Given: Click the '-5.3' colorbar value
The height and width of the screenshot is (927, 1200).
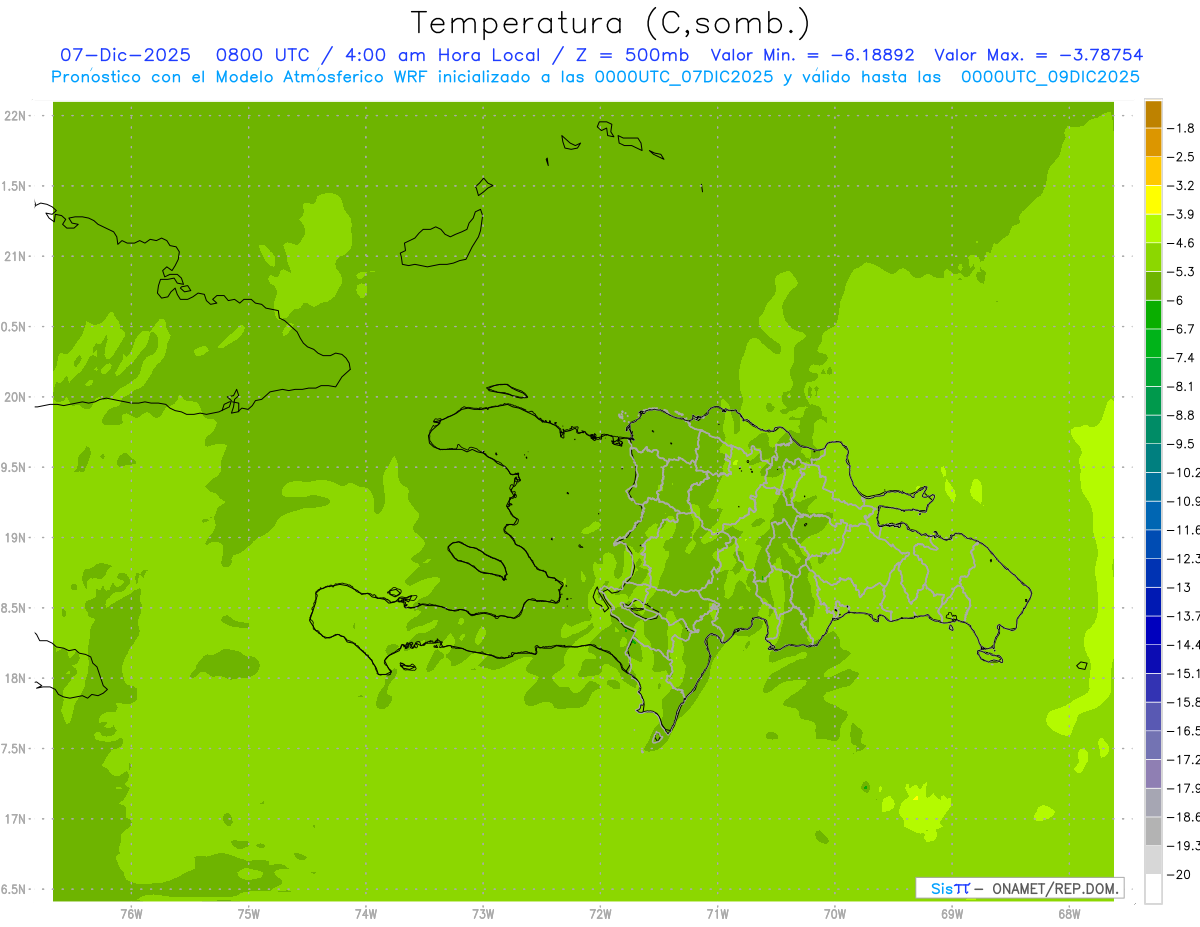Looking at the screenshot, I should (x=1181, y=271).
